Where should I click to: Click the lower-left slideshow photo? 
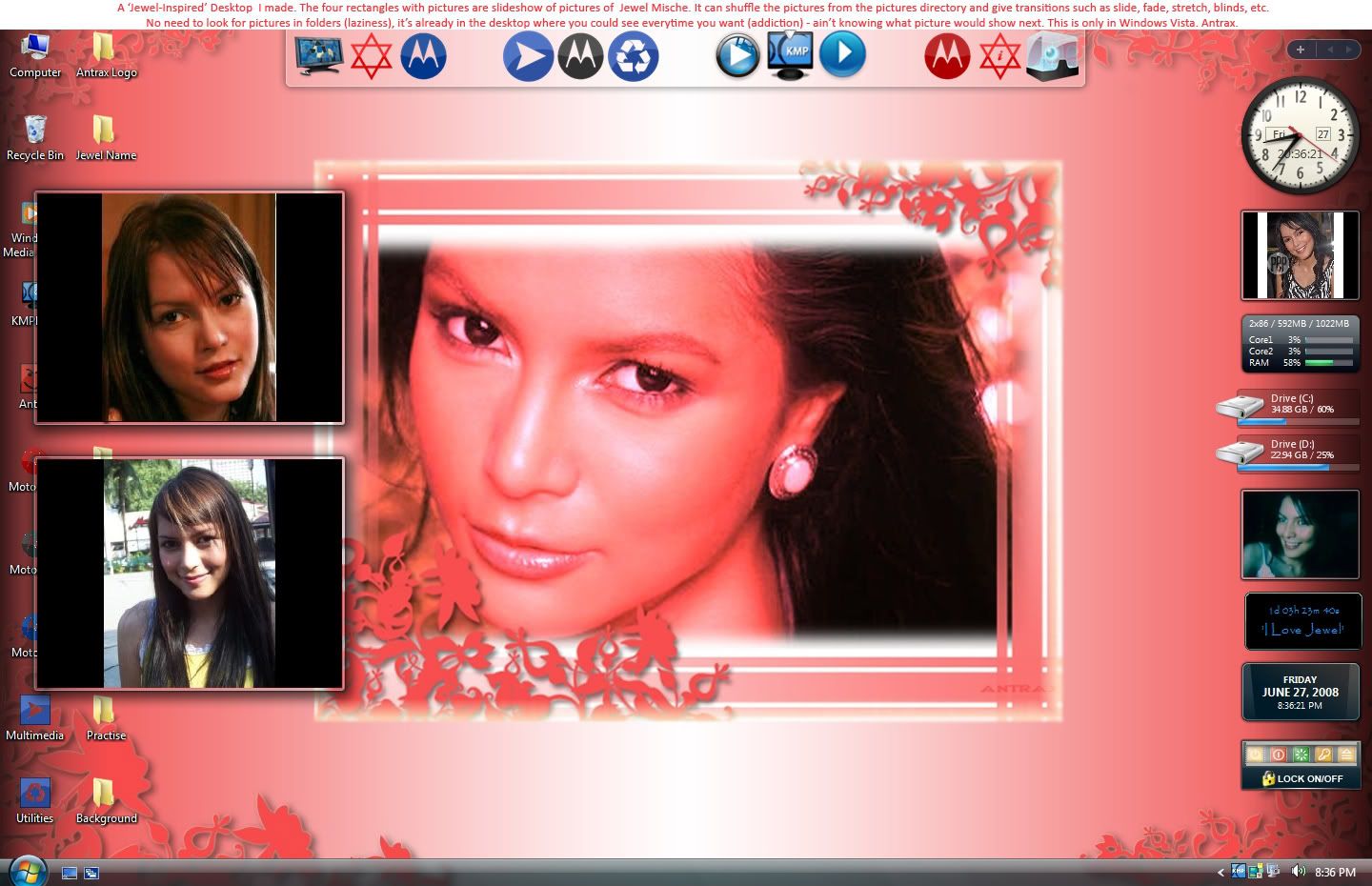(x=189, y=574)
